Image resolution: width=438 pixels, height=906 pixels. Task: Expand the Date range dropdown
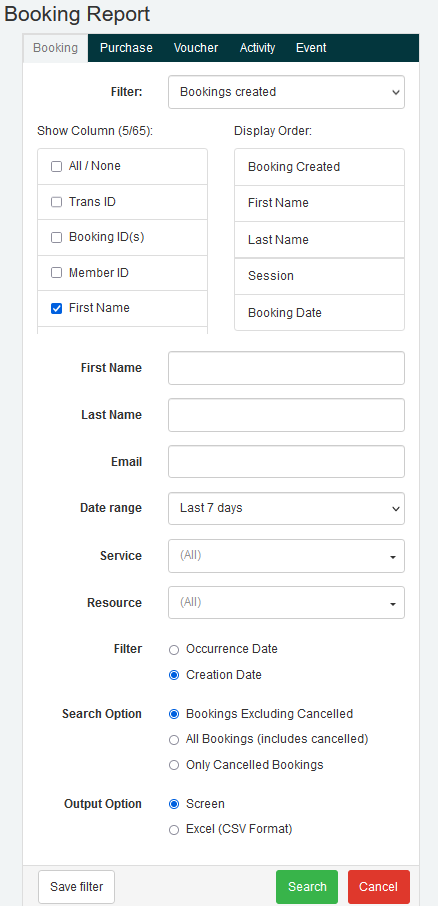(286, 508)
